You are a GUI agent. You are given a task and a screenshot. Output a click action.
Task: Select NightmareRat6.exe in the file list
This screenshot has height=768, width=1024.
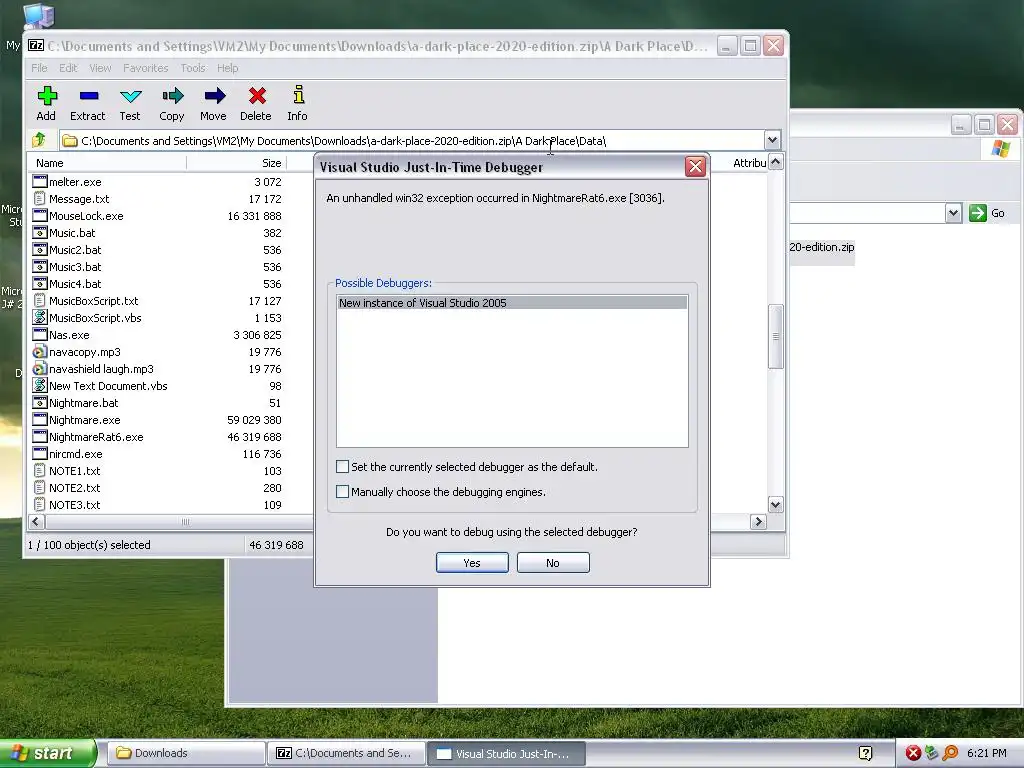click(x=96, y=437)
